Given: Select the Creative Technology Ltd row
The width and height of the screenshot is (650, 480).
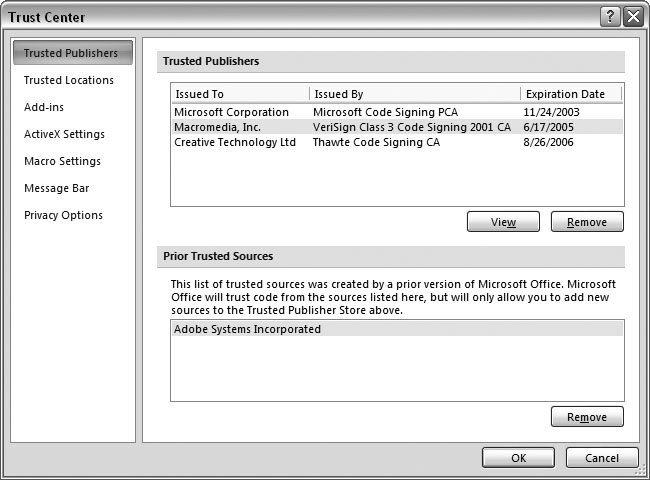Looking at the screenshot, I should click(235, 142).
